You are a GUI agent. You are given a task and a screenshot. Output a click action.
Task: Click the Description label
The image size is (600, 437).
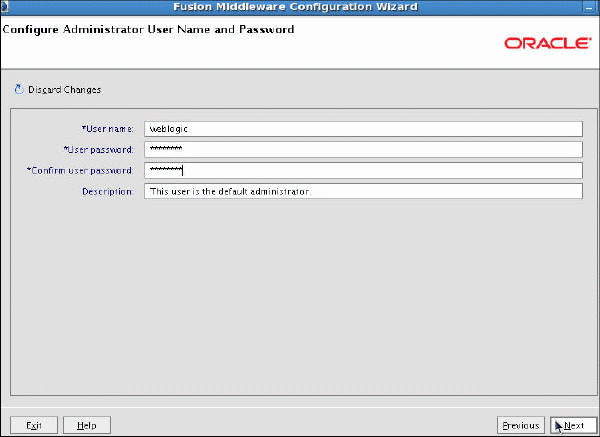tap(108, 192)
